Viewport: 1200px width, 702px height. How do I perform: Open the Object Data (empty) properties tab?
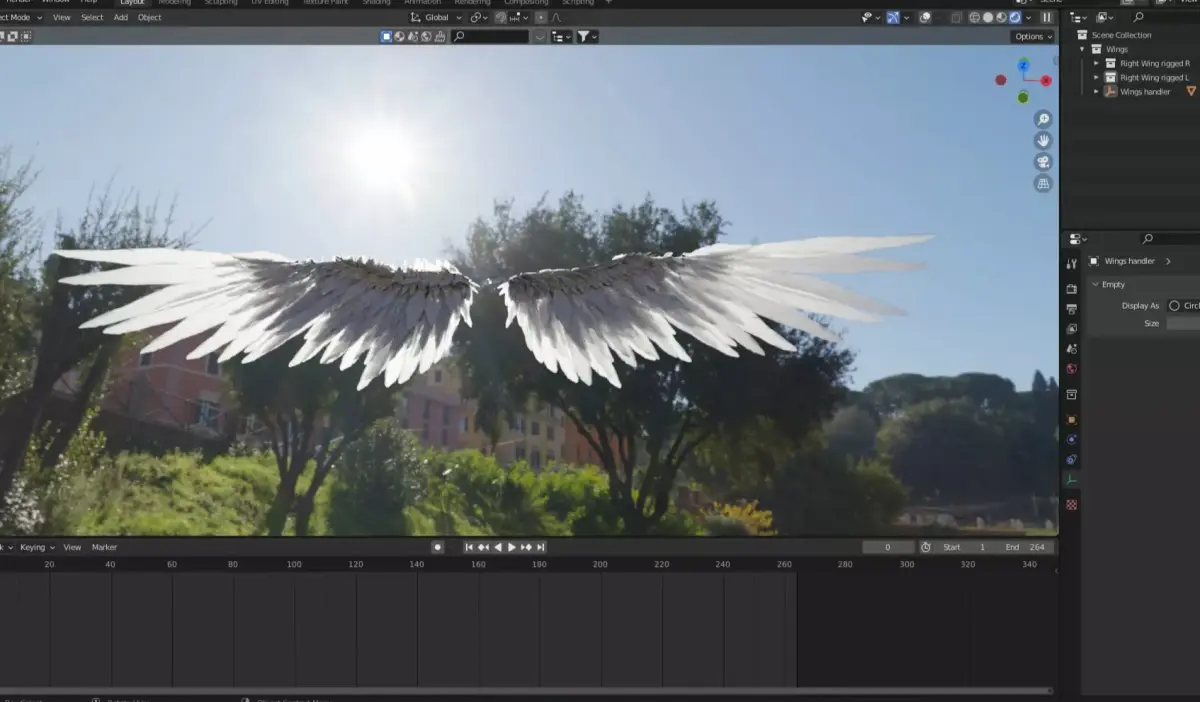pos(1071,480)
